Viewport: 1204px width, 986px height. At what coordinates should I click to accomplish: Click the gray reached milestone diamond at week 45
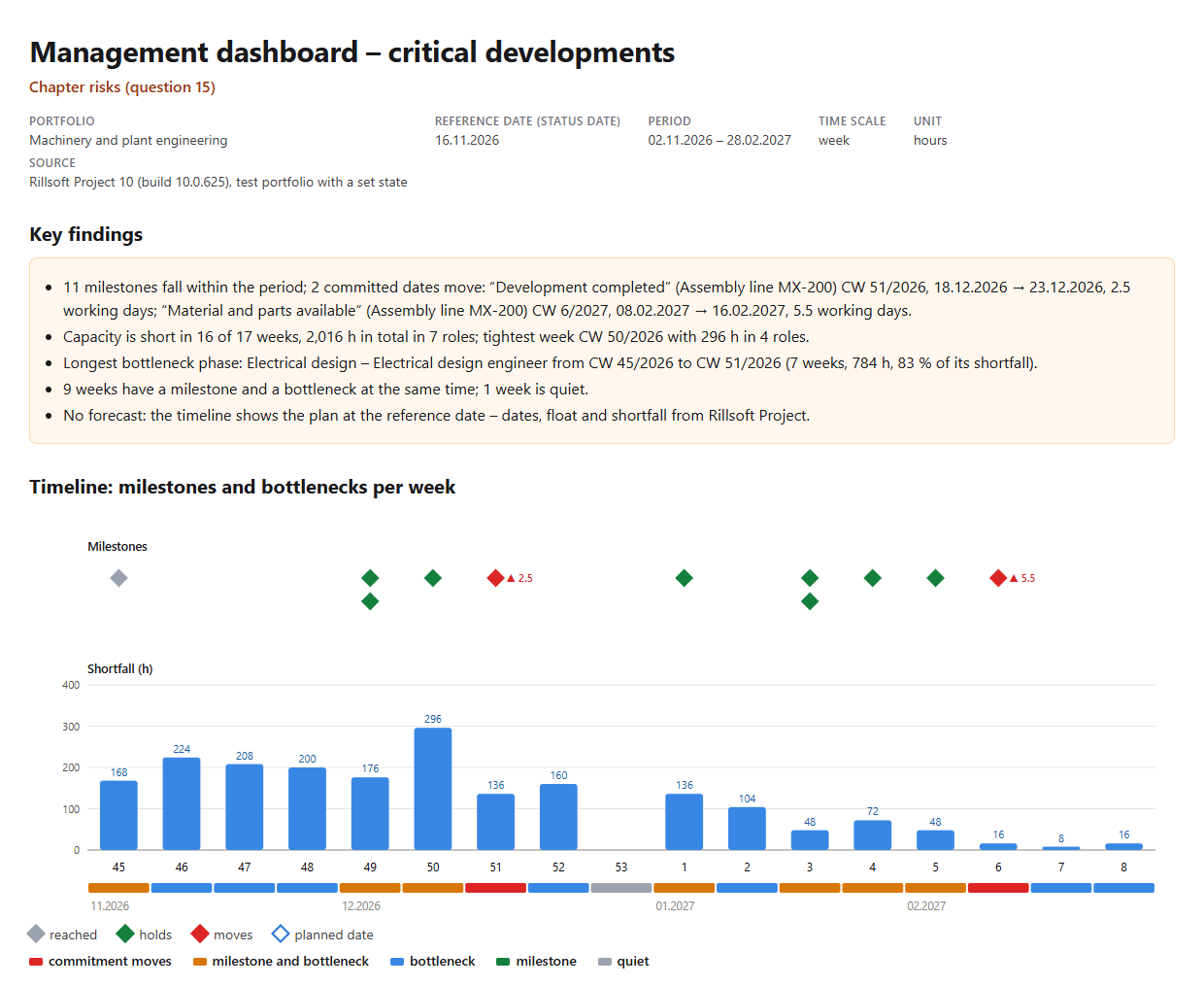[118, 578]
